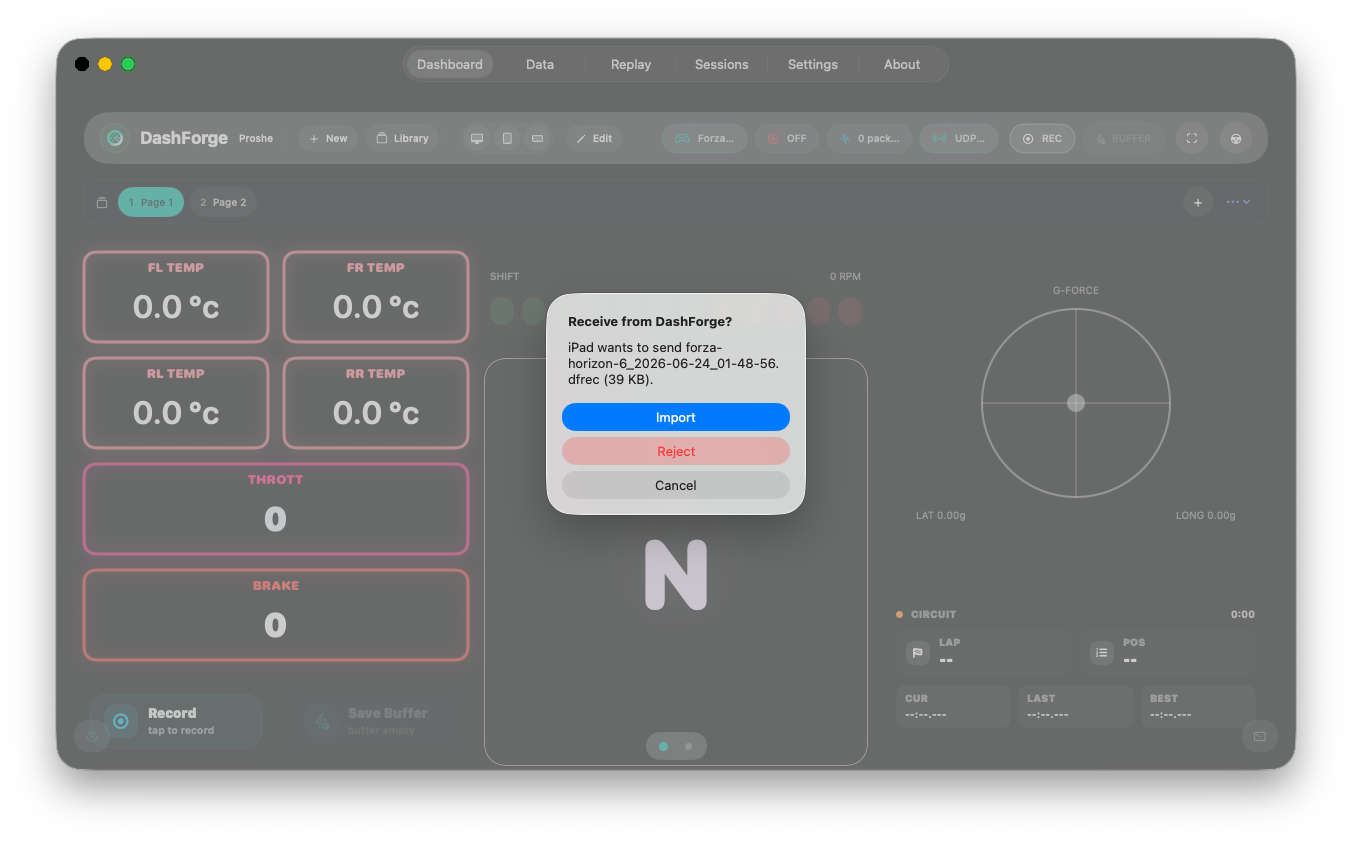Toggle the OFF connection switch

[787, 138]
